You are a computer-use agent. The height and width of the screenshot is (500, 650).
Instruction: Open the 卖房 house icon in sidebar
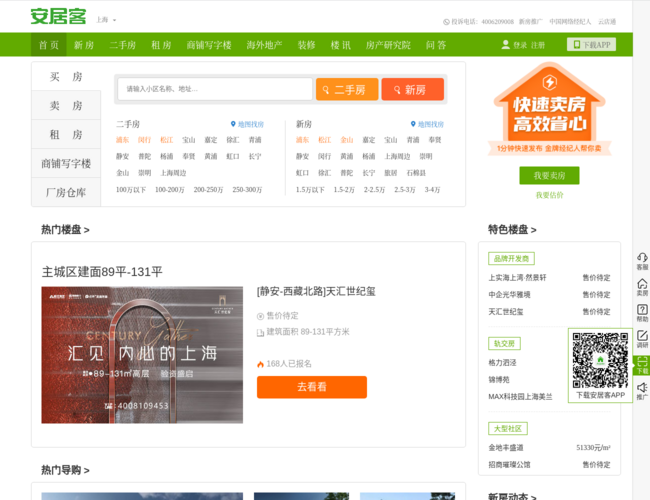pos(641,284)
